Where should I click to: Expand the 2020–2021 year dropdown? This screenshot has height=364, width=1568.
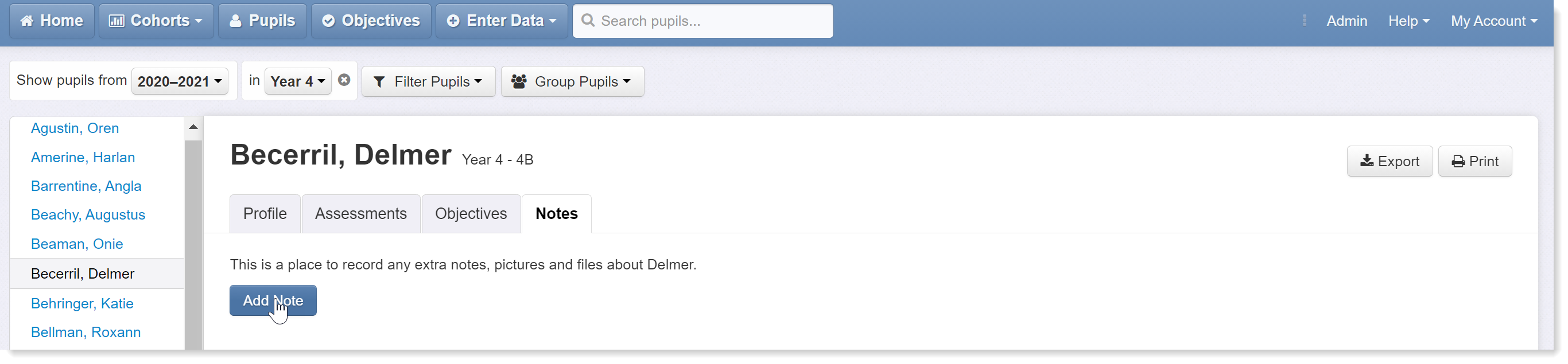pyautogui.click(x=180, y=81)
